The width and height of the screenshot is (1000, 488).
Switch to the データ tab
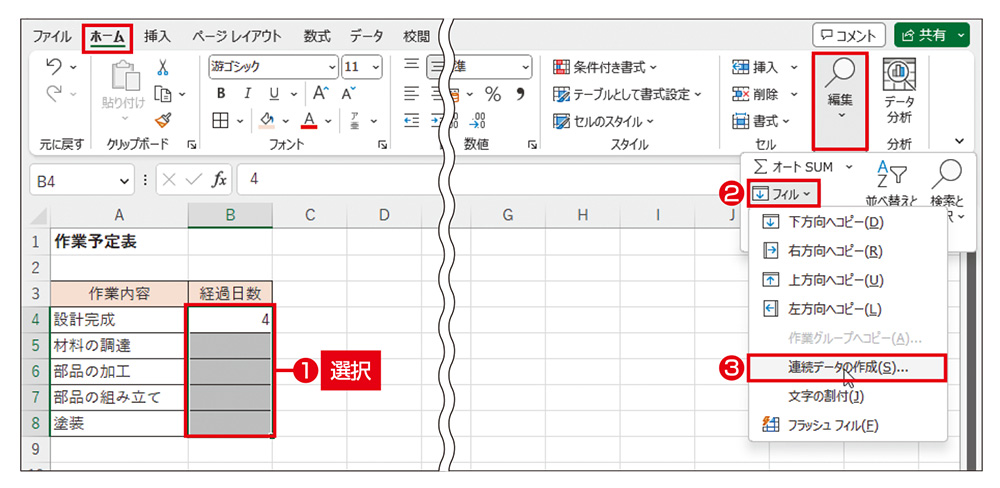tap(366, 36)
